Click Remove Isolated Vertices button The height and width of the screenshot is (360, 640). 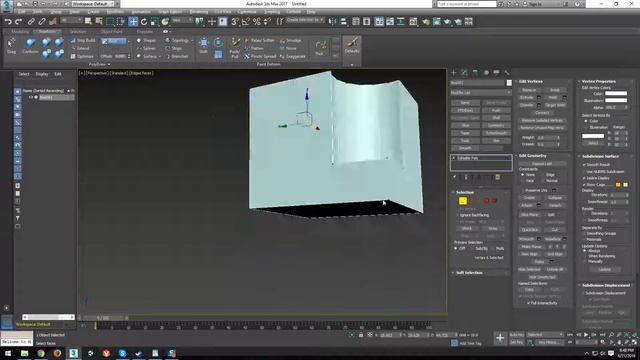[542, 120]
